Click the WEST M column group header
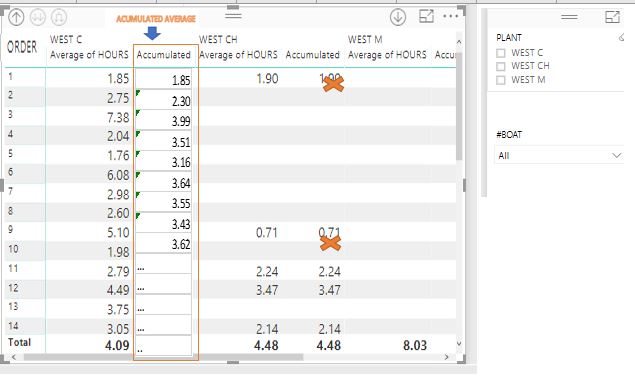 coord(365,40)
